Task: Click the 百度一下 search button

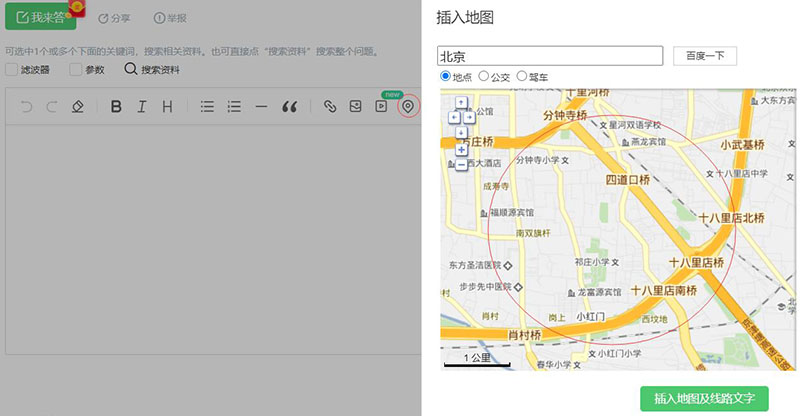Action: coord(705,56)
